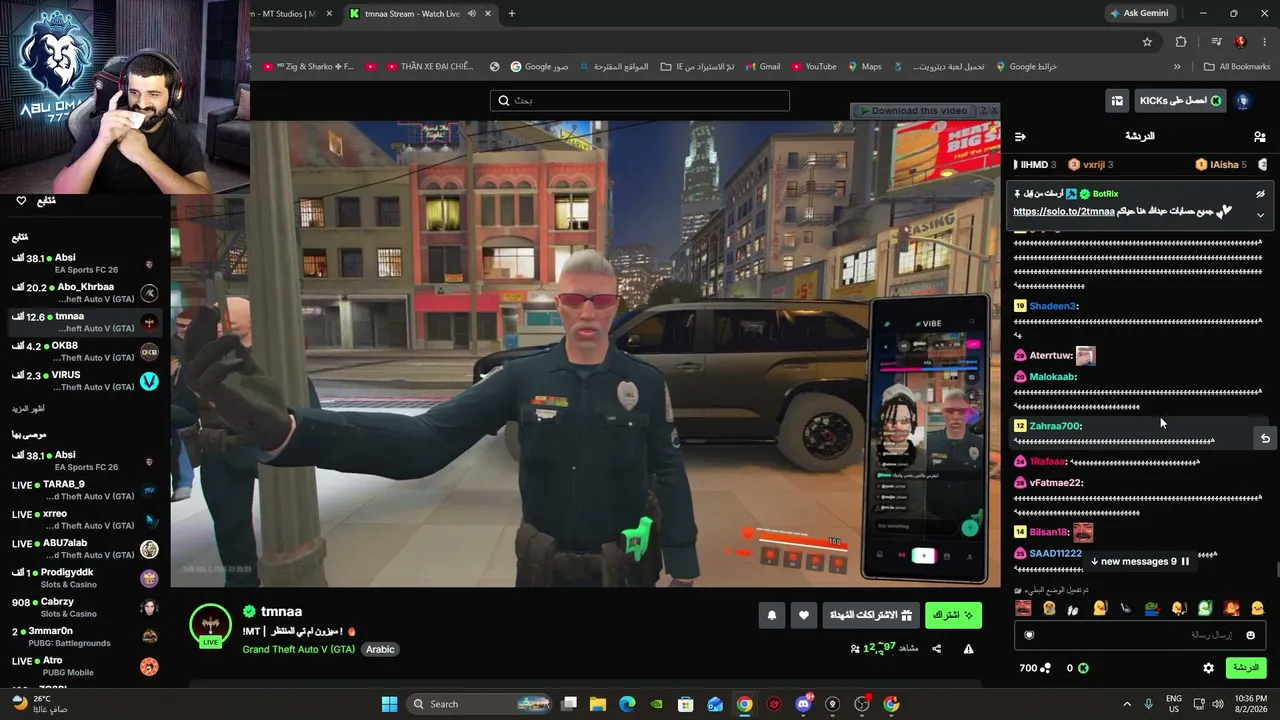Viewport: 1280px width, 720px height.
Task: Report the stream via the warning triangle
Action: pyautogui.click(x=968, y=649)
